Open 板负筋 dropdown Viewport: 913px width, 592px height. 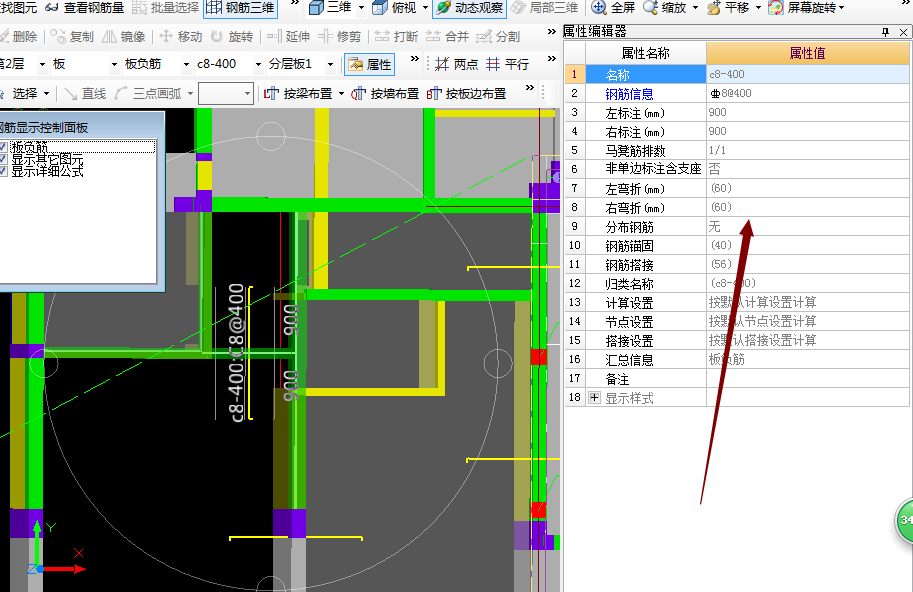(x=186, y=64)
